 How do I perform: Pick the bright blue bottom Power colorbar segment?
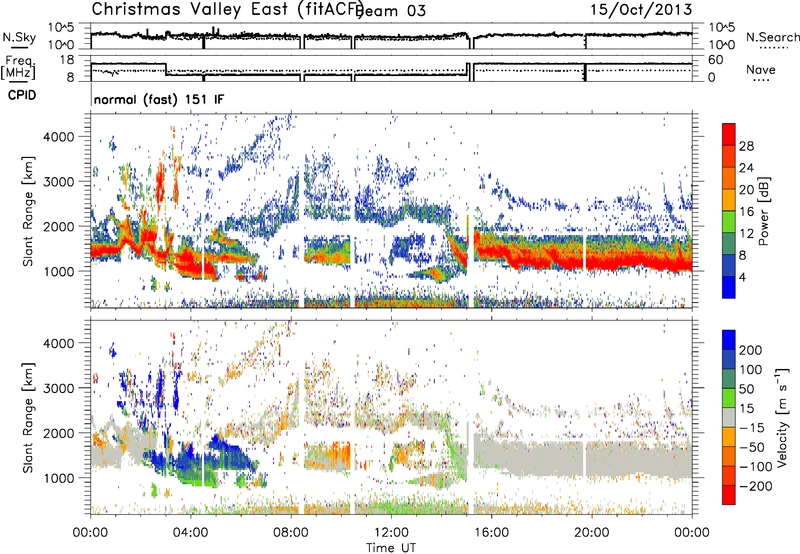click(729, 287)
